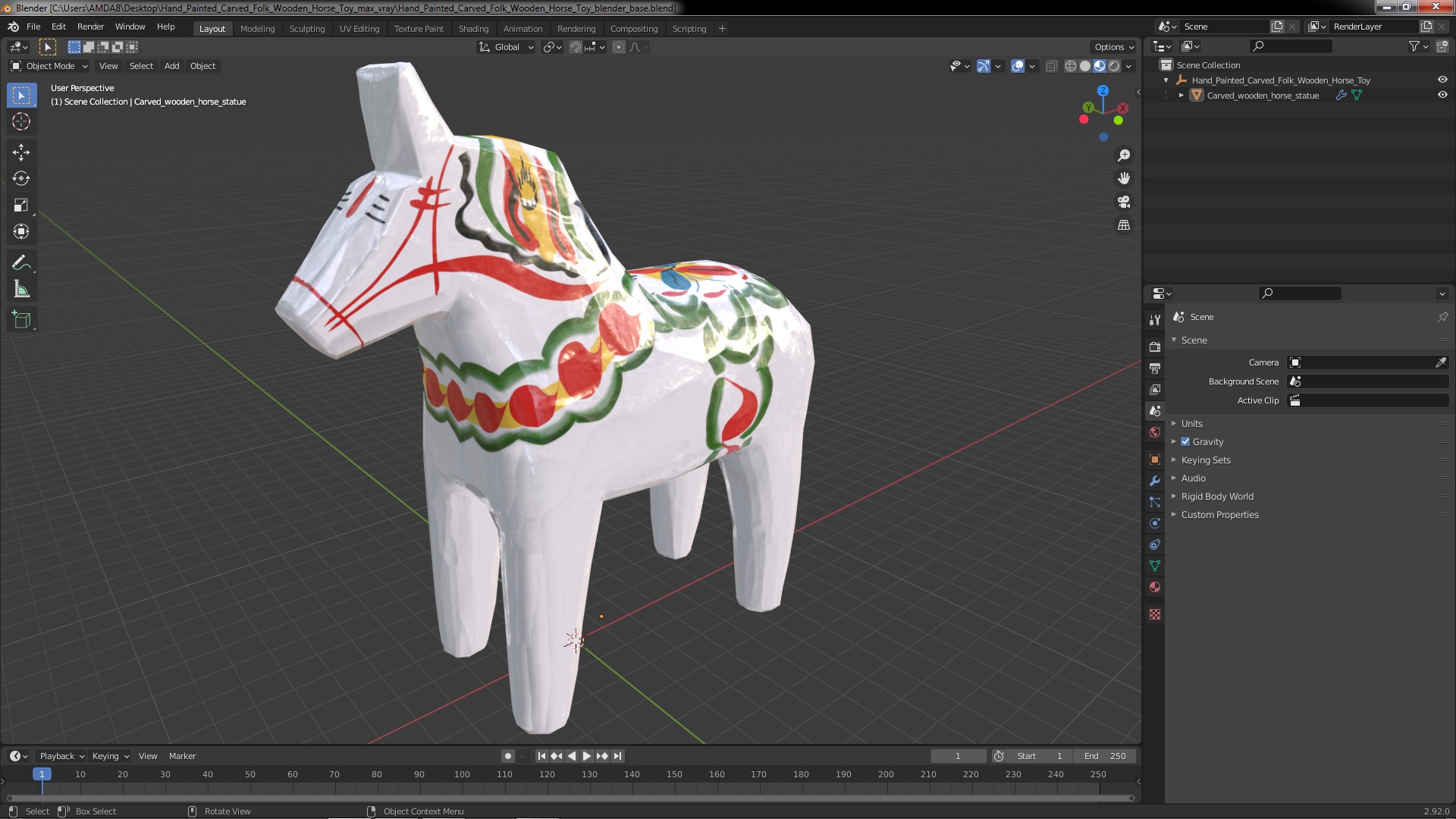Open the viewport Add menu

point(172,66)
